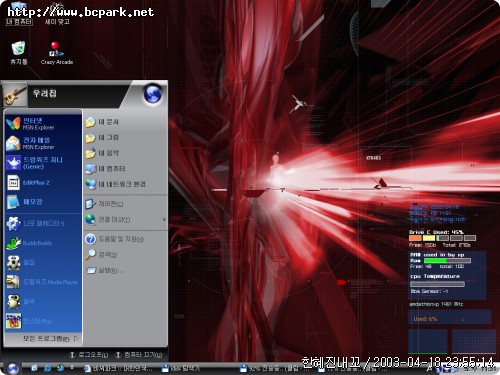Open Internet Explorer quick launch icon
The height and width of the screenshot is (375, 500).
pyautogui.click(x=47, y=368)
